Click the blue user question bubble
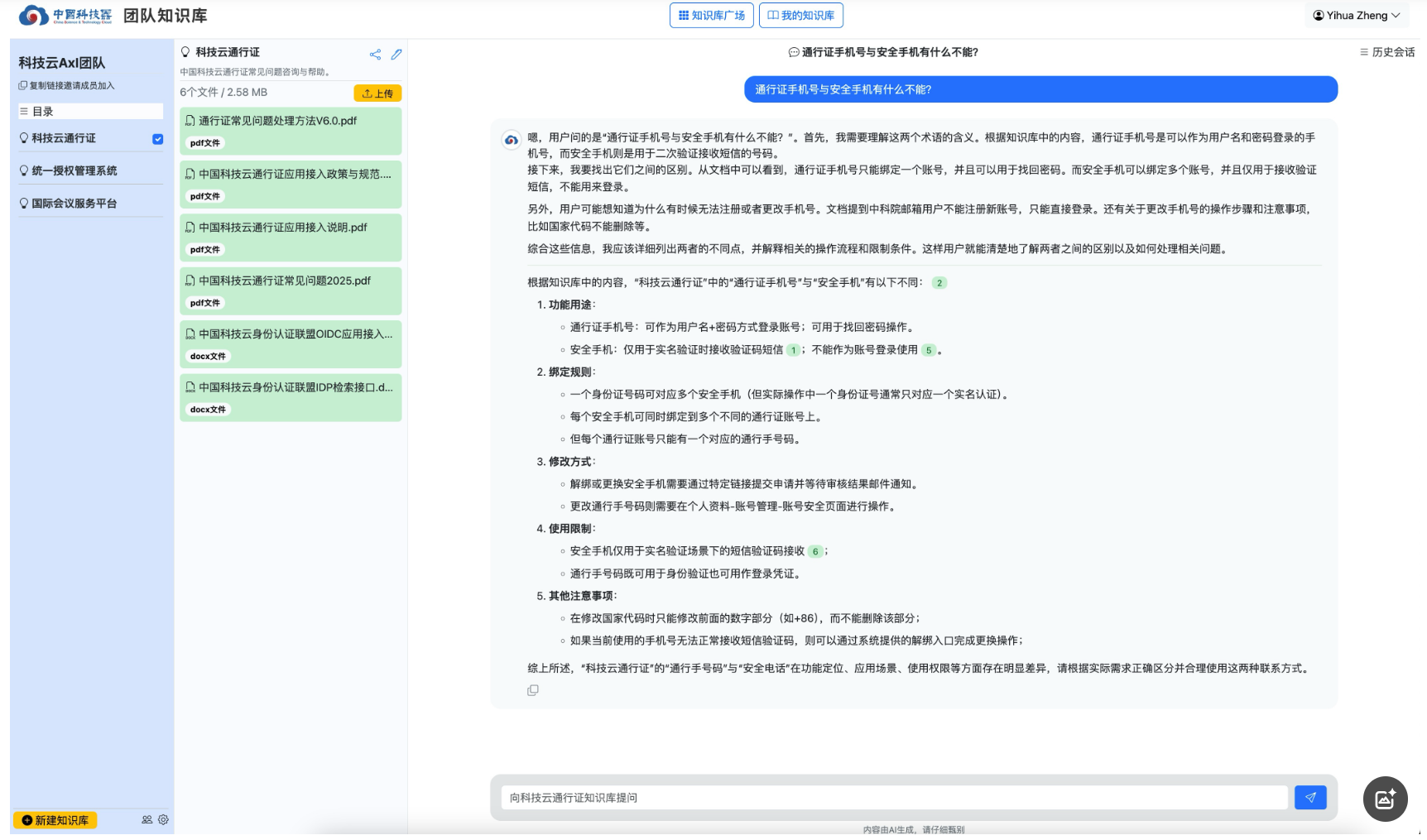1427x840 pixels. pyautogui.click(x=1040, y=89)
